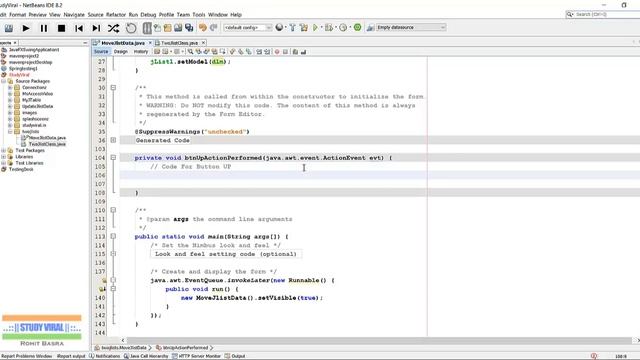Collapse the comment fold at line 110
Screen dimensions: 640x360
tap(113, 210)
